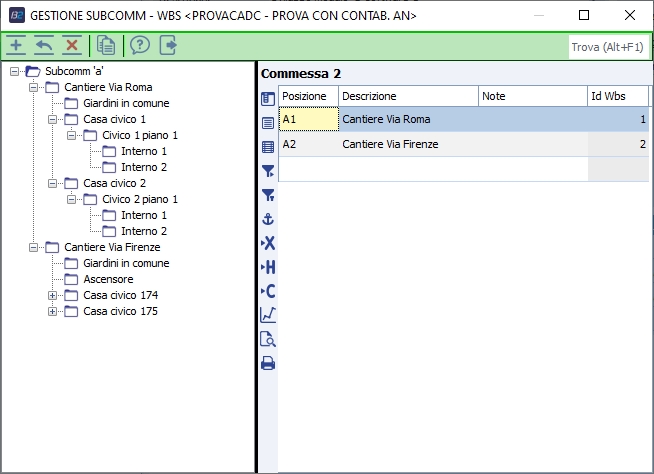This screenshot has height=474, width=654.
Task: Select Casa civico 175 tree item
Action: pos(121,311)
